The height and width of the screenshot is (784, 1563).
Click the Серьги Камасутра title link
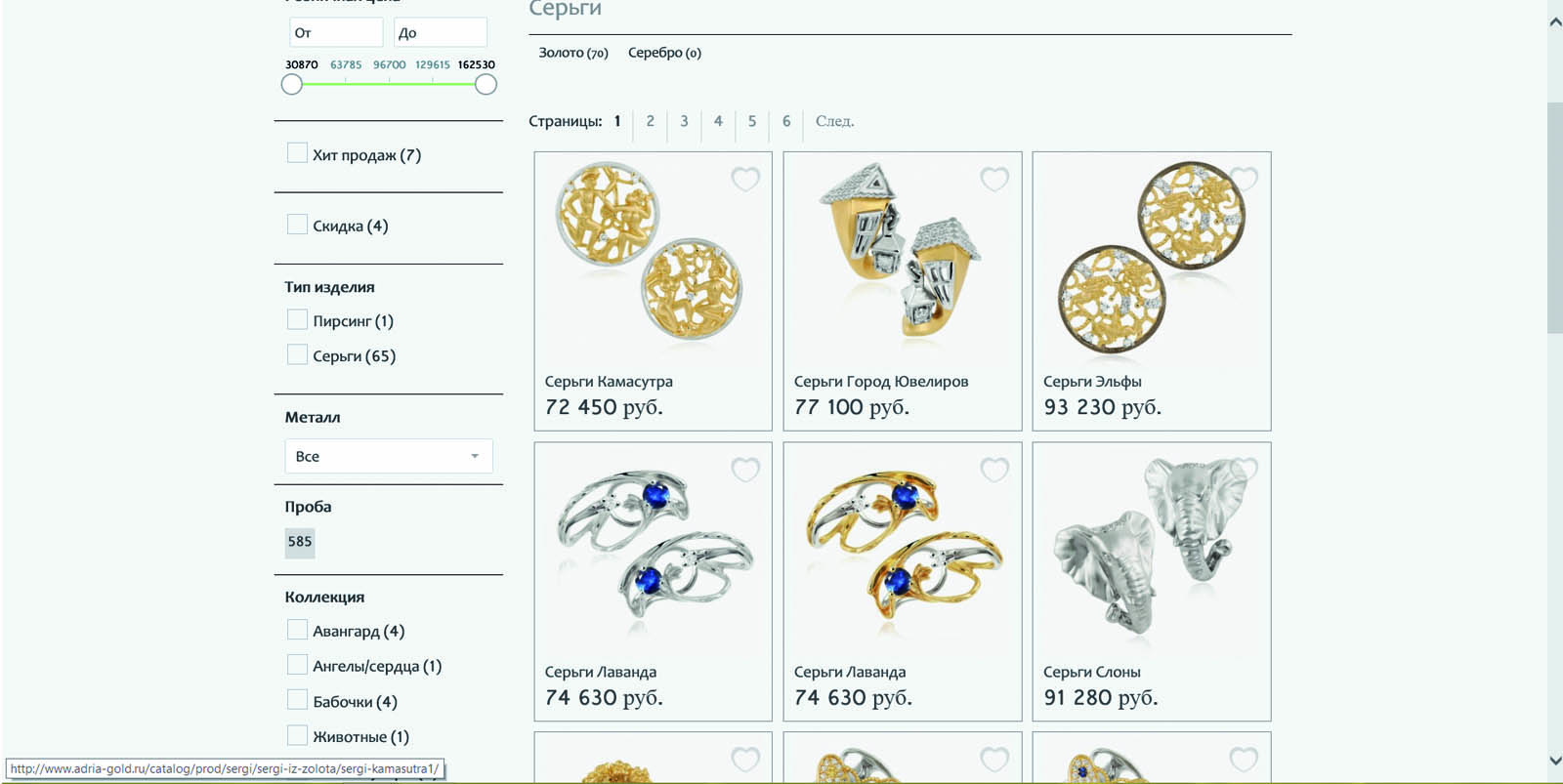[x=609, y=381]
